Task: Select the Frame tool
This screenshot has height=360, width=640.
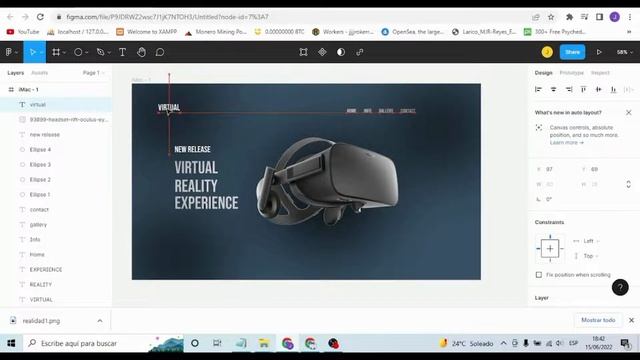Action: pyautogui.click(x=56, y=52)
